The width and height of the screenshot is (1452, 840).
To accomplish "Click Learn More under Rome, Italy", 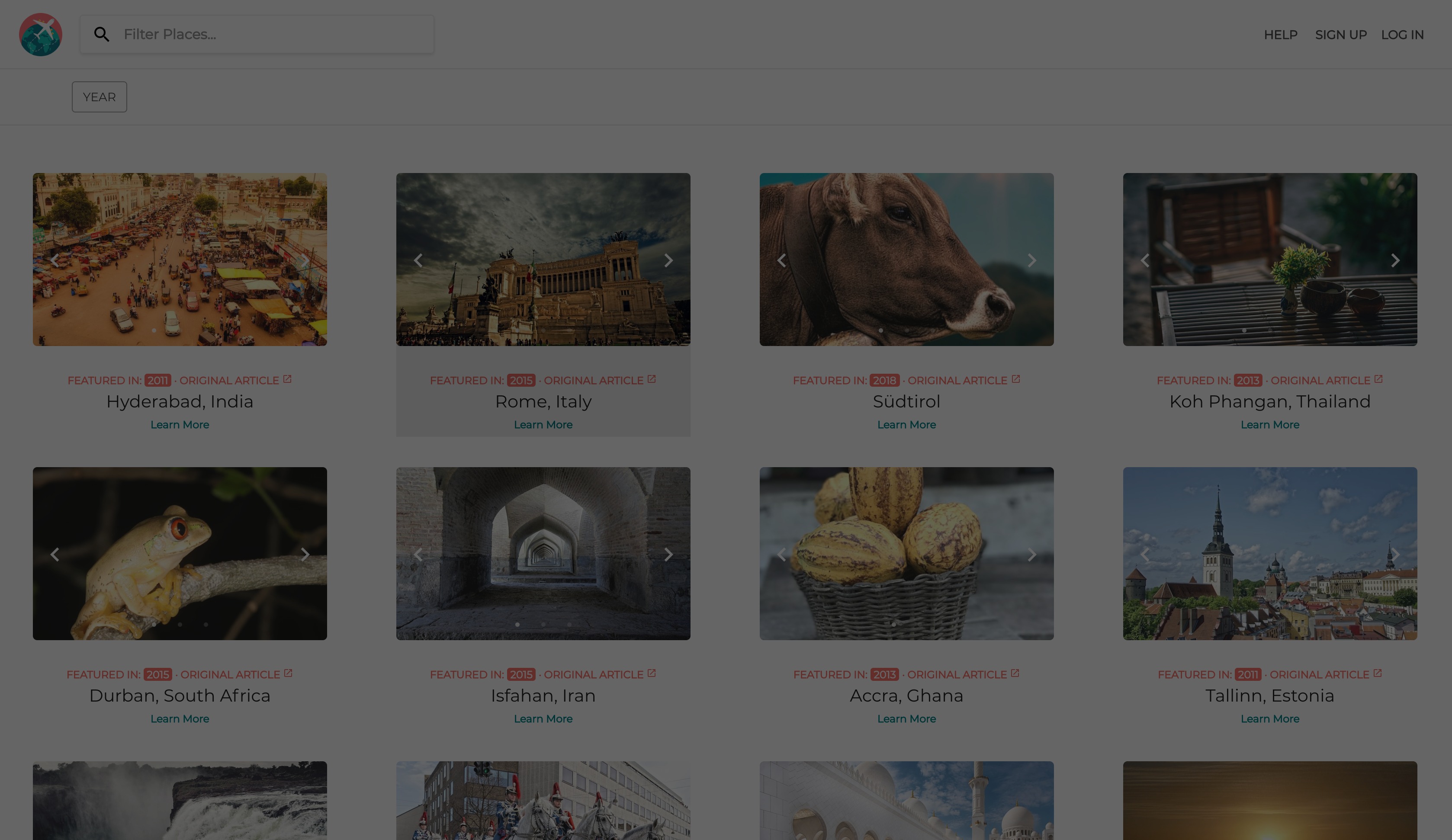I will [x=543, y=425].
